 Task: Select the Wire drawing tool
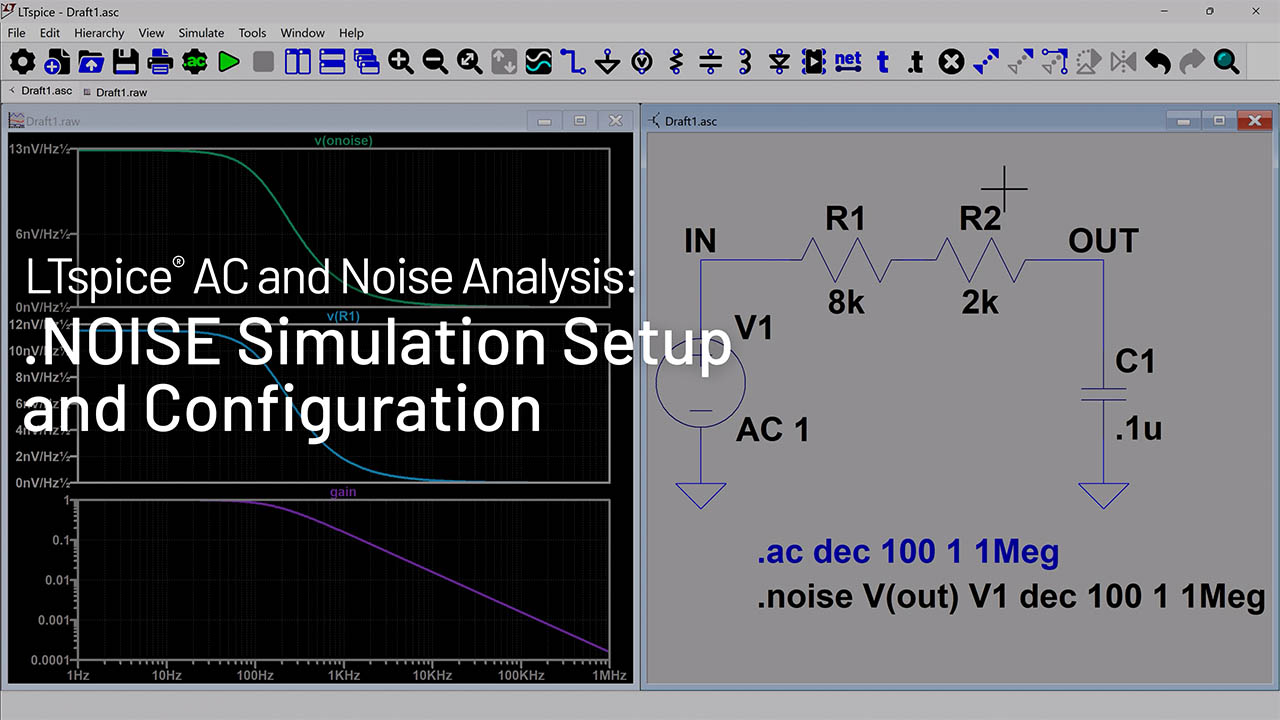coord(573,62)
